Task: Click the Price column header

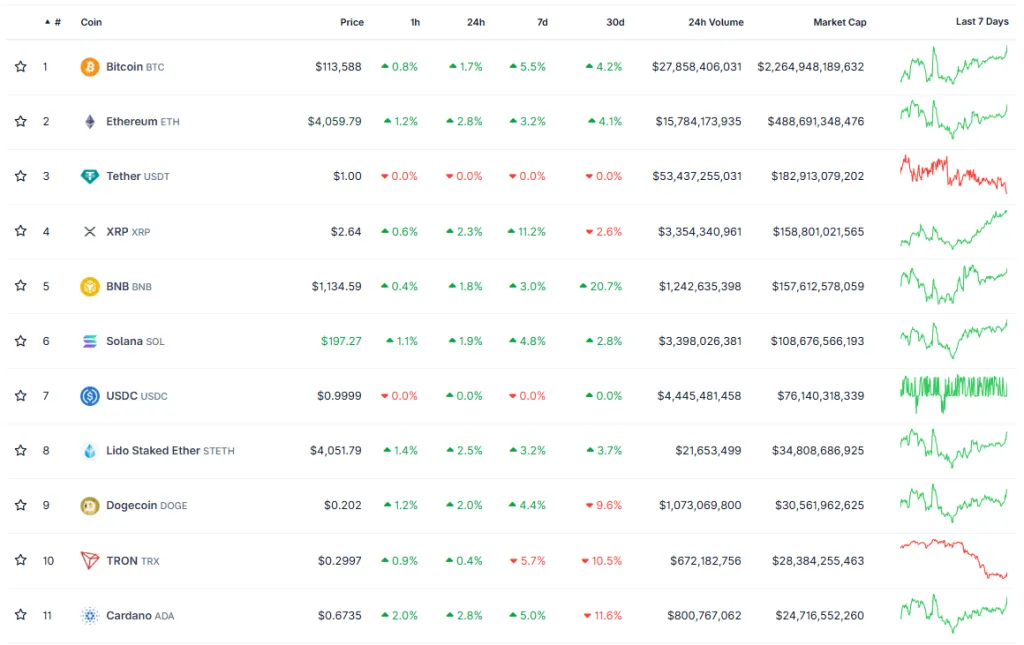Action: coord(351,22)
